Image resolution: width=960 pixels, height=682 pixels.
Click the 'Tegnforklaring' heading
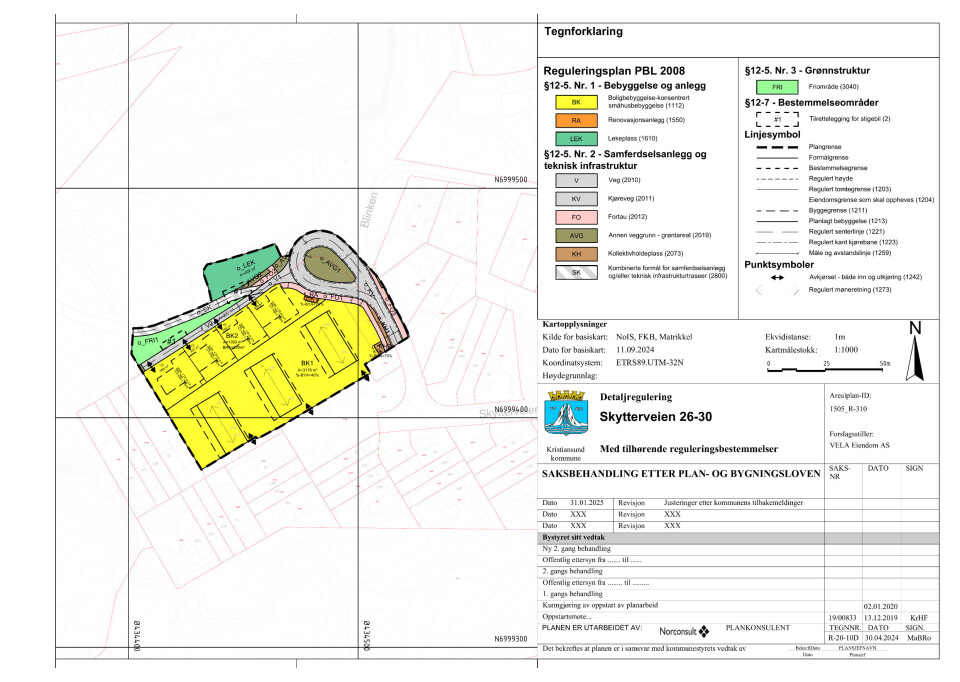click(583, 32)
